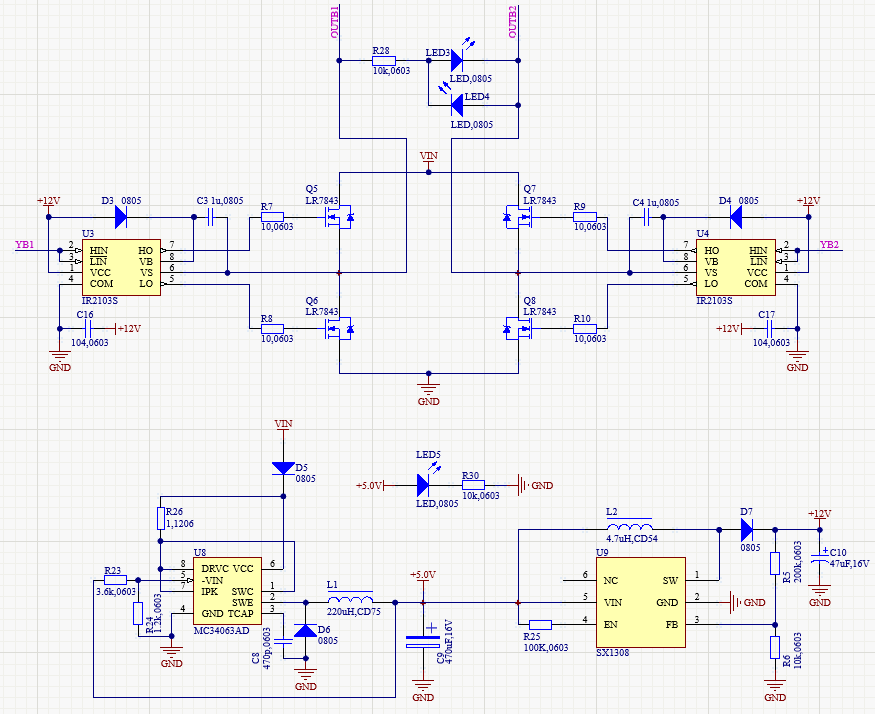
Task: Select MOSFET Q7 LR7843 symbol
Action: 518,217
